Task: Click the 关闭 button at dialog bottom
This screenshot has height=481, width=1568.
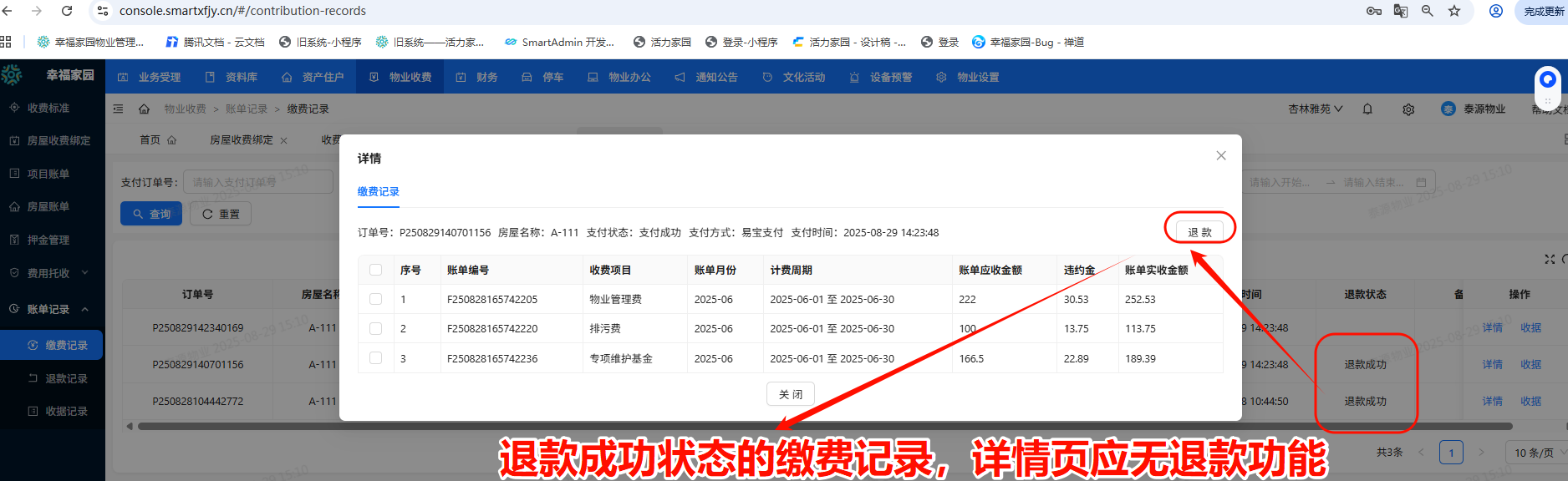Action: (790, 394)
